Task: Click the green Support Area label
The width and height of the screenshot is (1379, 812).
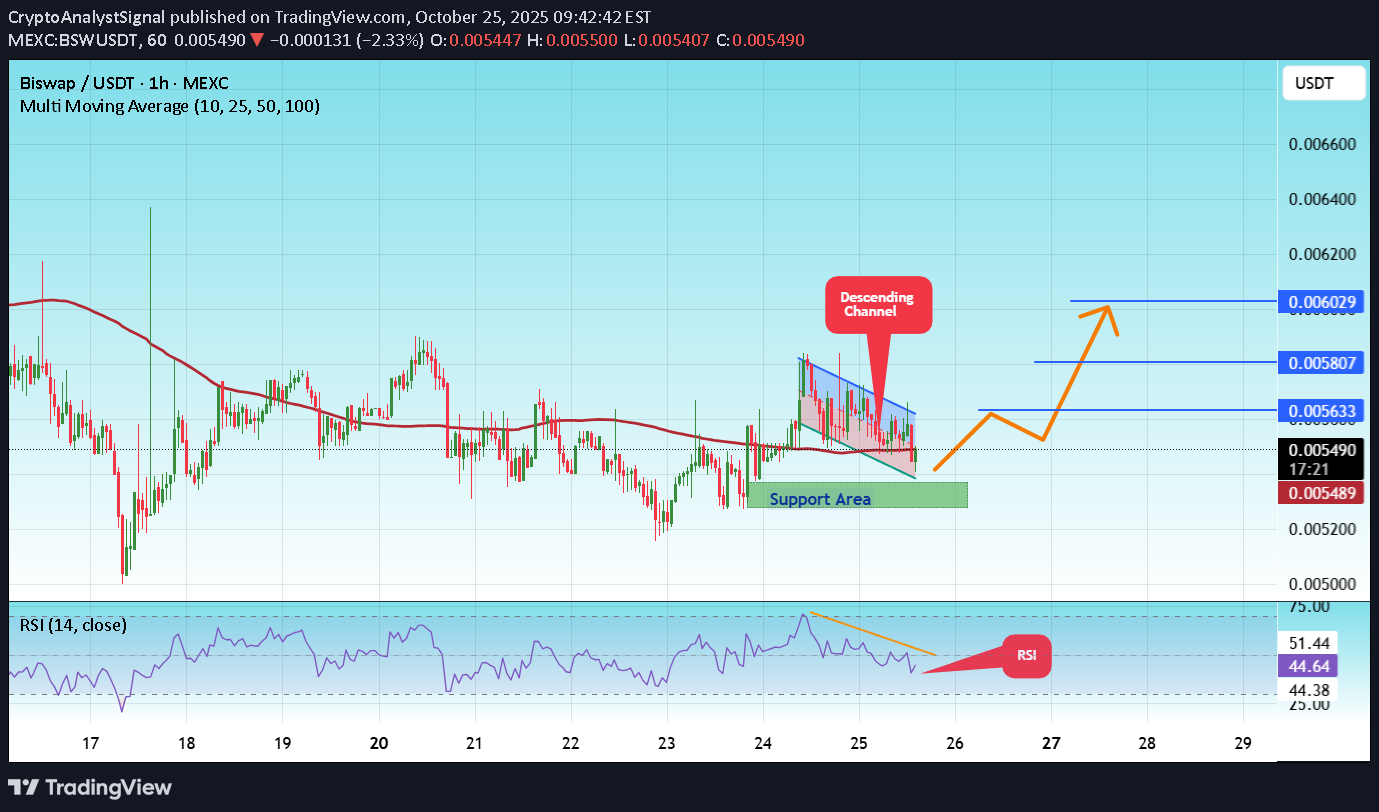Action: point(820,499)
